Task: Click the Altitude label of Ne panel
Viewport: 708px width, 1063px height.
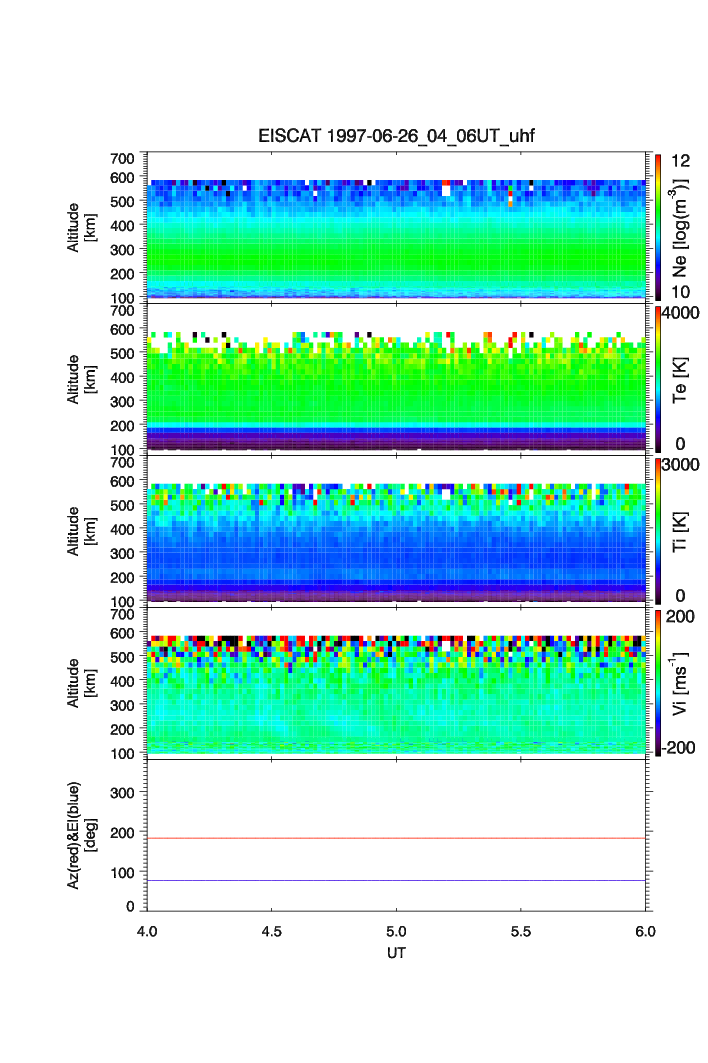Action: click(81, 227)
